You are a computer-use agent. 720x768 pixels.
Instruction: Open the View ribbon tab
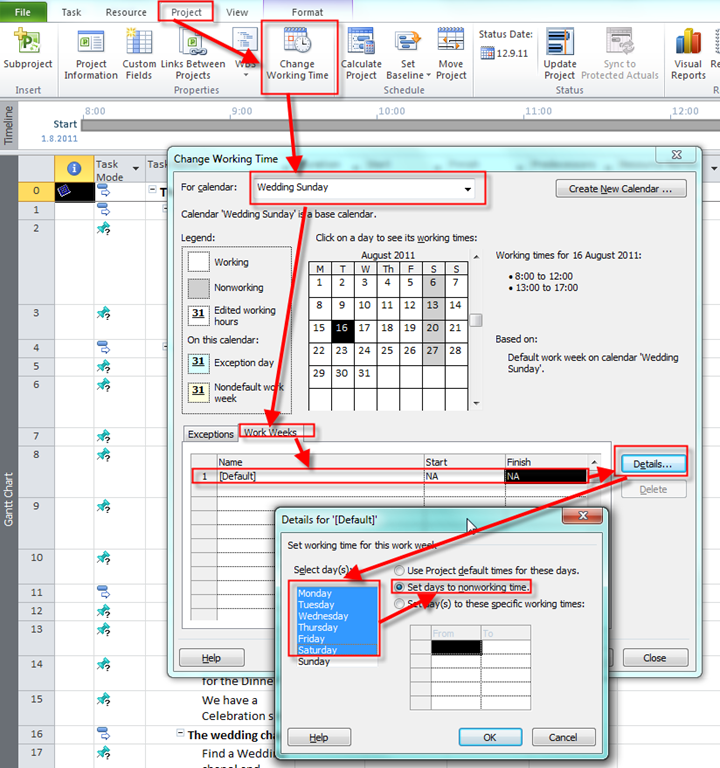237,12
